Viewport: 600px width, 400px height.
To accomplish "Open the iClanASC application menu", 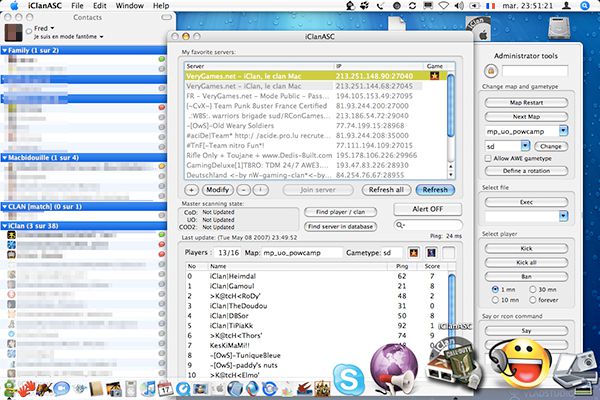I will [x=45, y=6].
